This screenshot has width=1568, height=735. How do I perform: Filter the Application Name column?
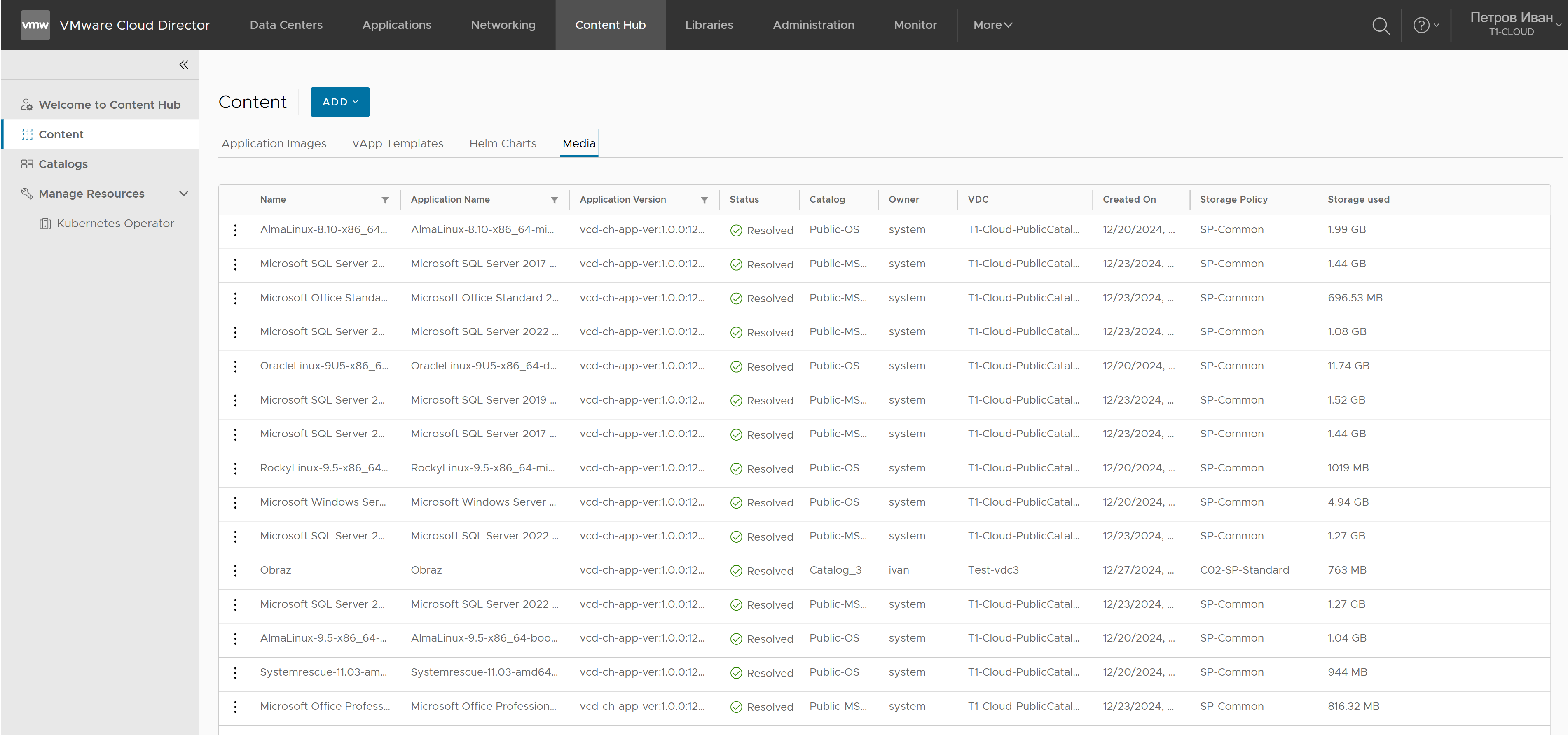coord(555,200)
